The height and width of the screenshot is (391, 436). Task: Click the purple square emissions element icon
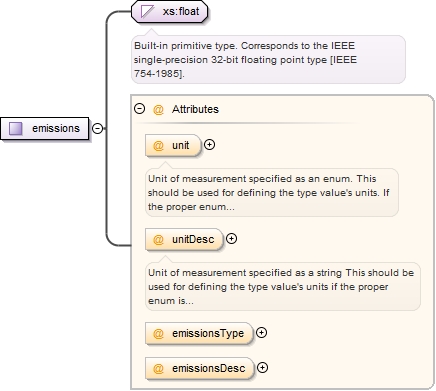click(15, 128)
